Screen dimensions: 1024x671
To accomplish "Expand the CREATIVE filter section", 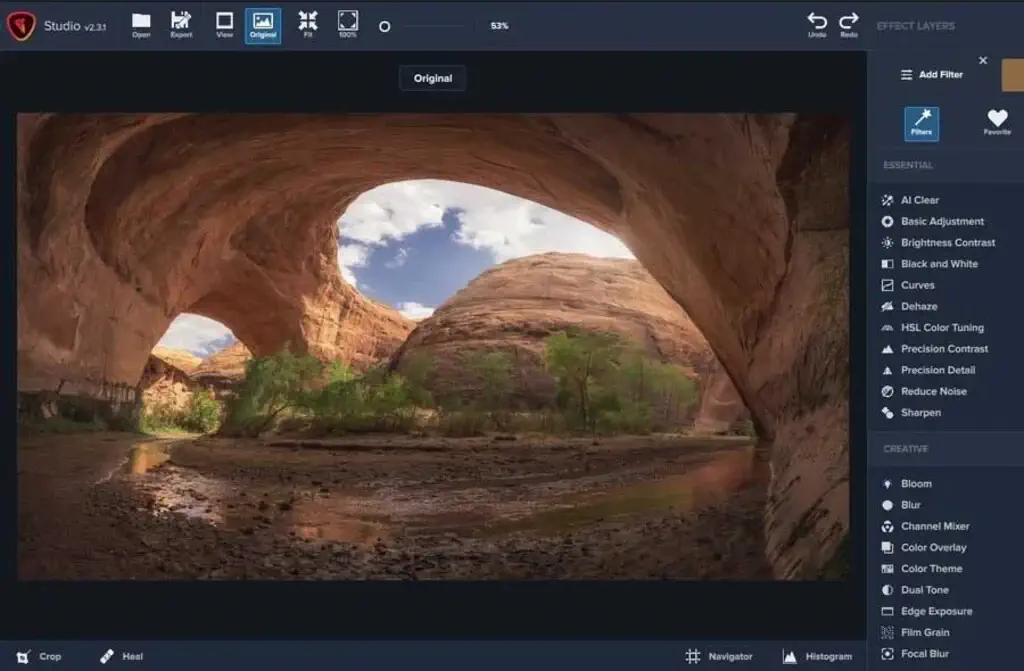I will 904,449.
